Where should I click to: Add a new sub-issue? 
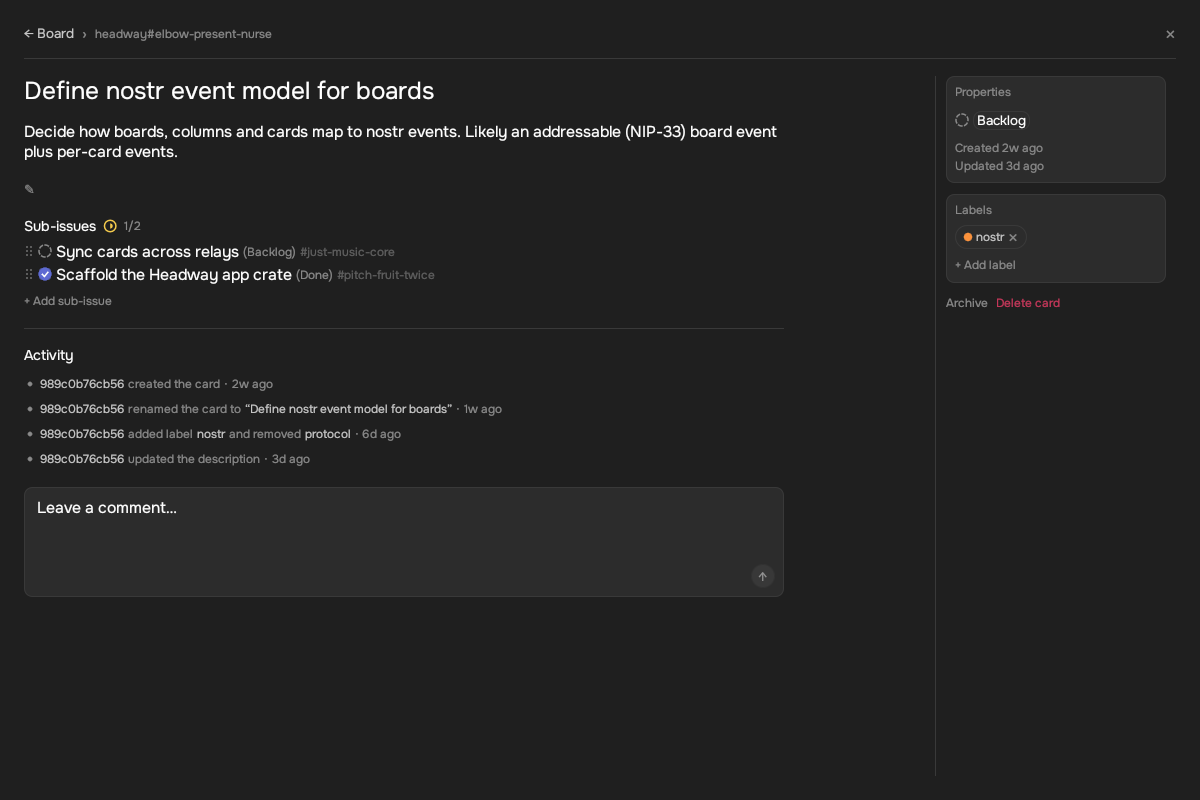[68, 301]
